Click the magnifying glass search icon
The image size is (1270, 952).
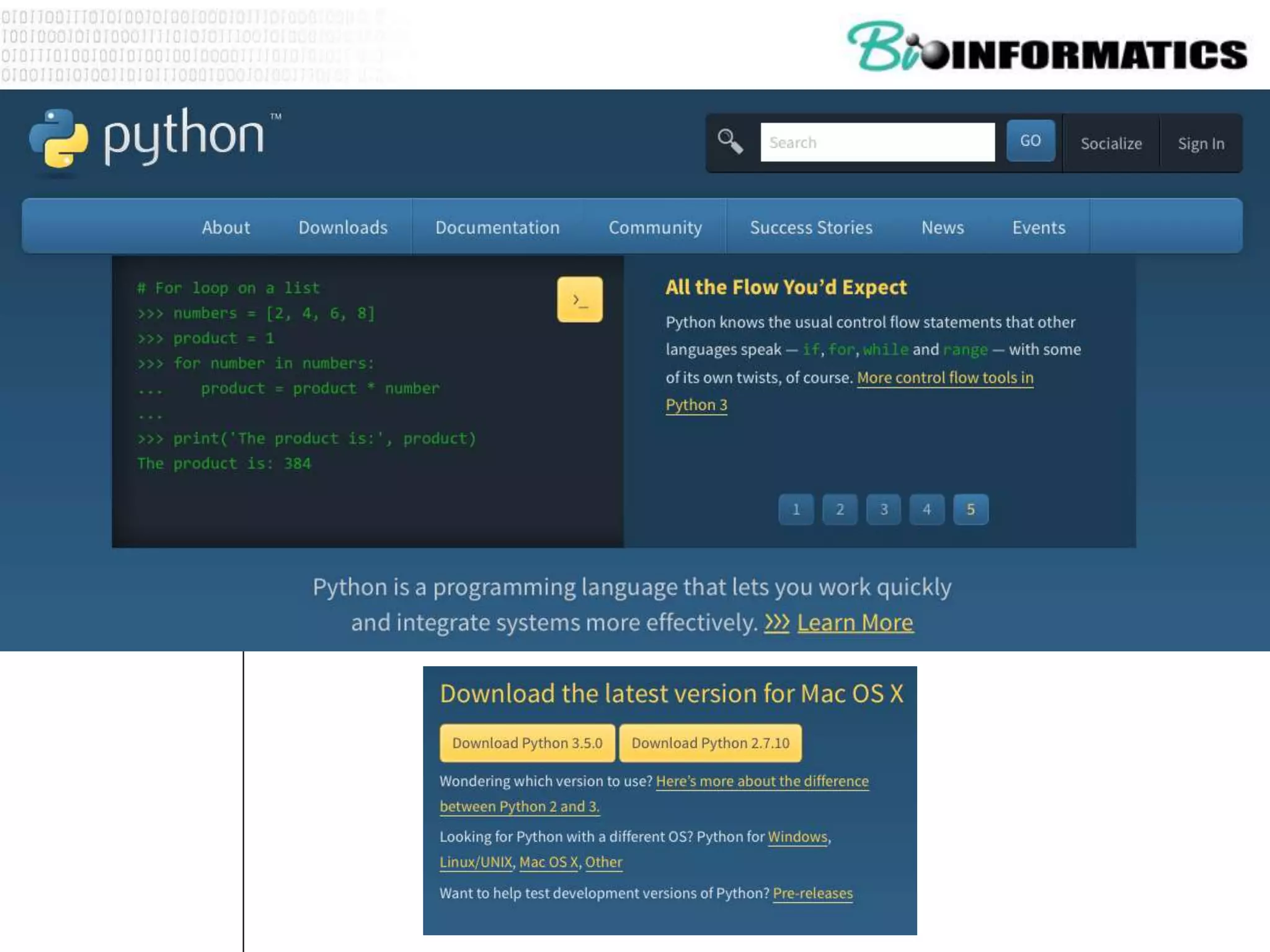730,141
